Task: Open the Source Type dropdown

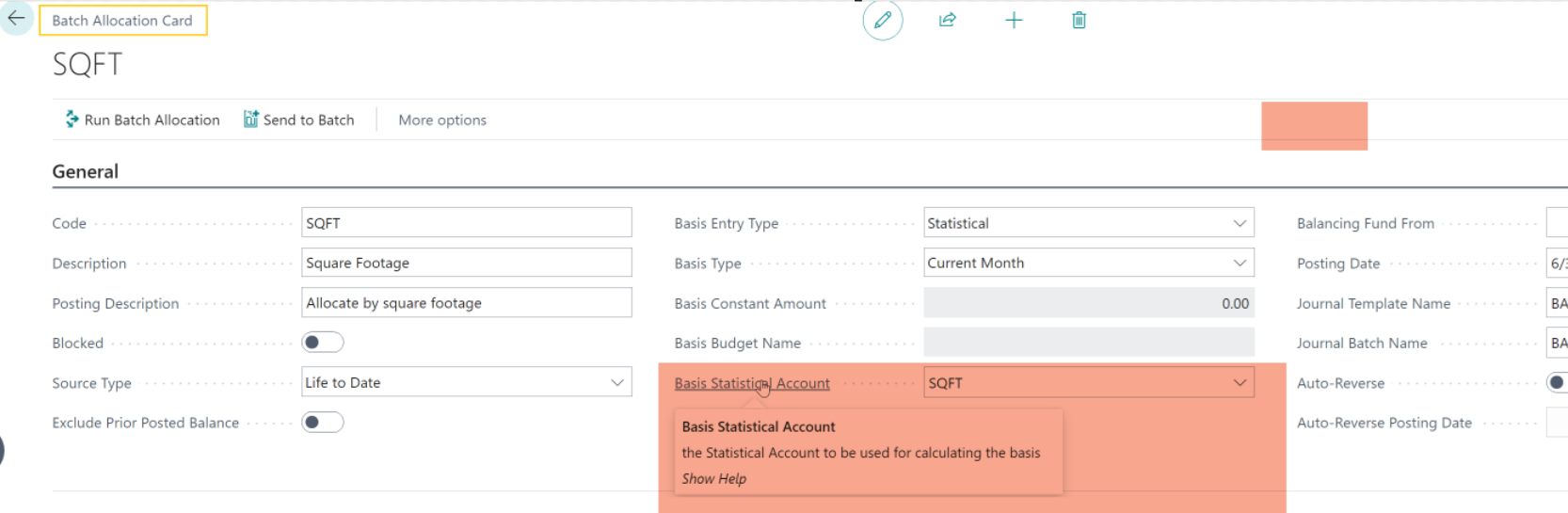Action: click(x=616, y=383)
